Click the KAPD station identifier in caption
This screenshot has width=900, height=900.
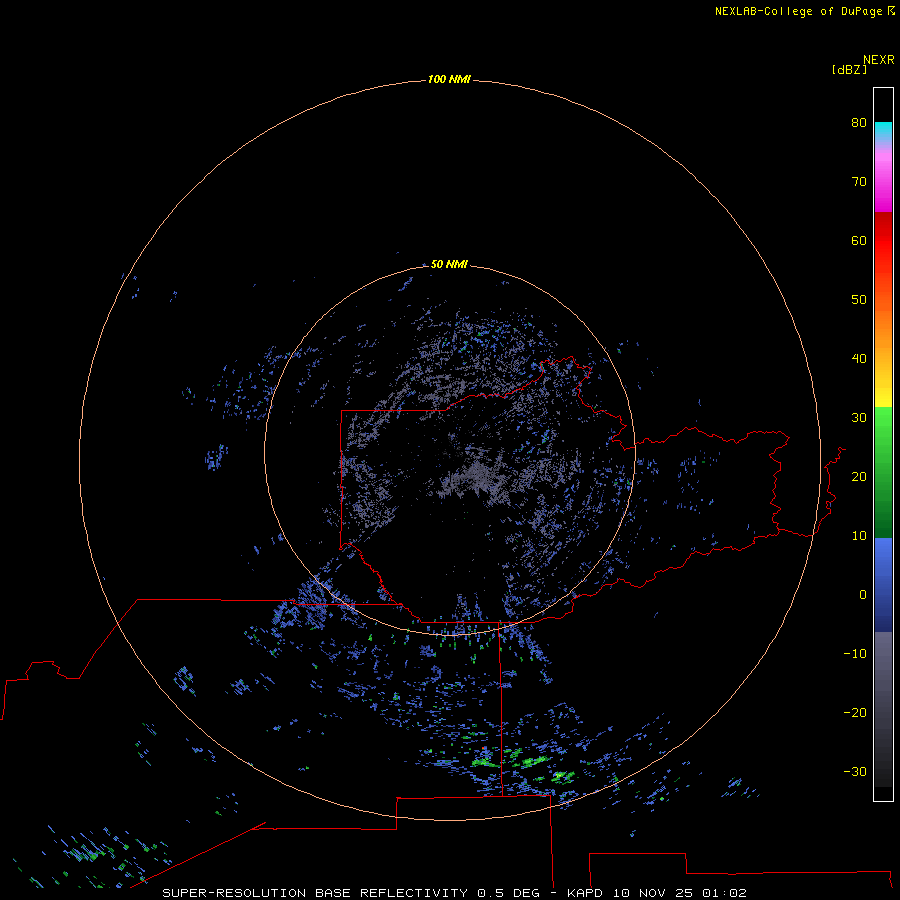(x=585, y=893)
